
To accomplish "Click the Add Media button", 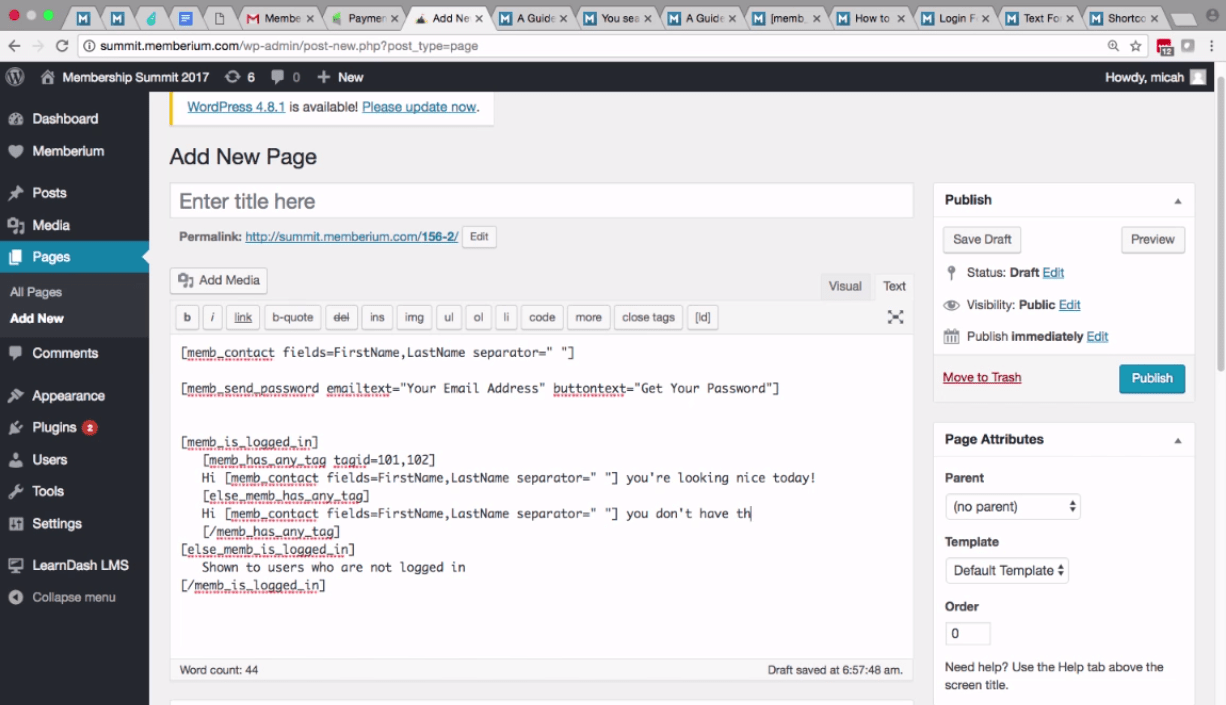I will [219, 280].
